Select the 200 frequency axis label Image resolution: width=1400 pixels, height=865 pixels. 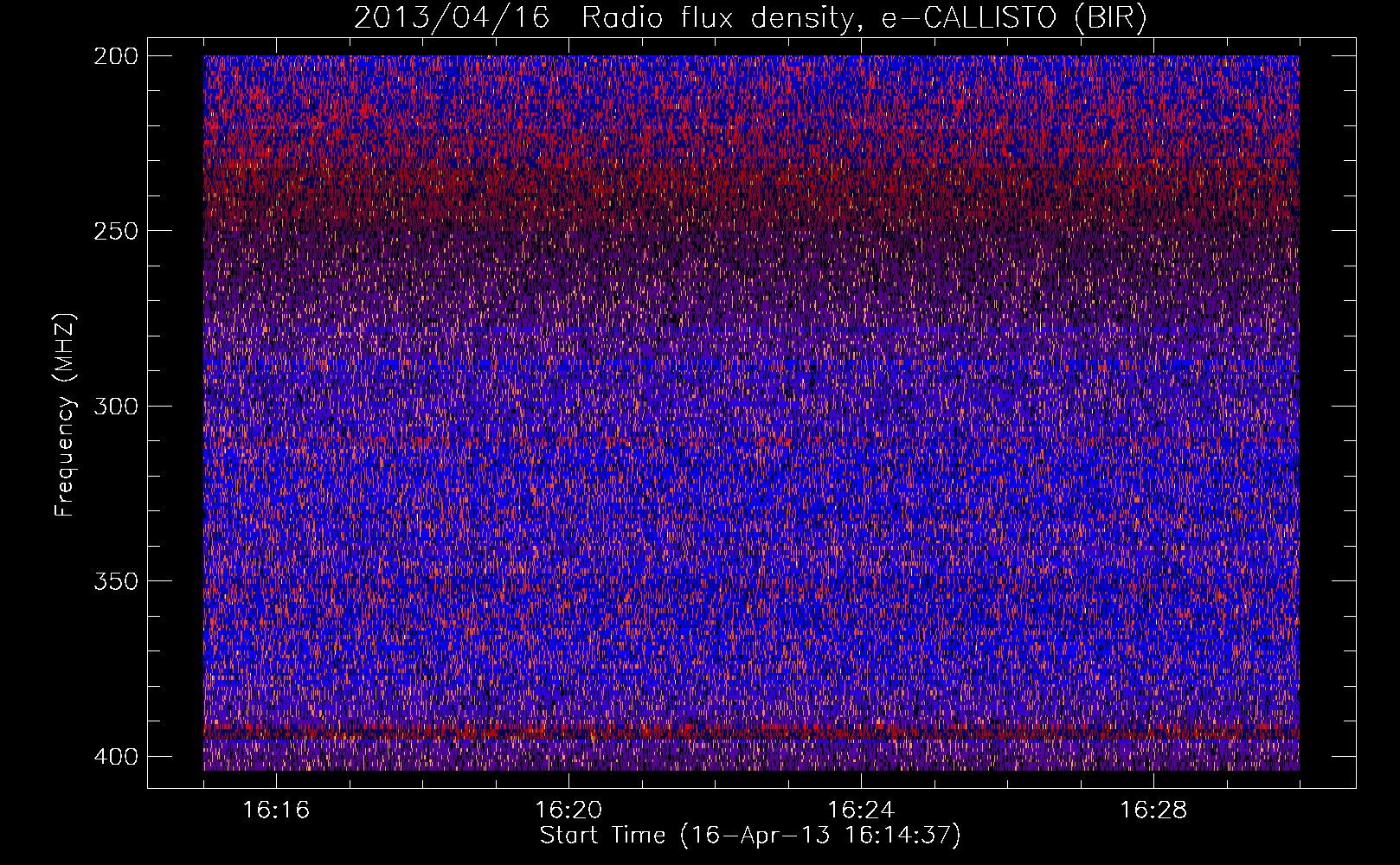tap(114, 56)
